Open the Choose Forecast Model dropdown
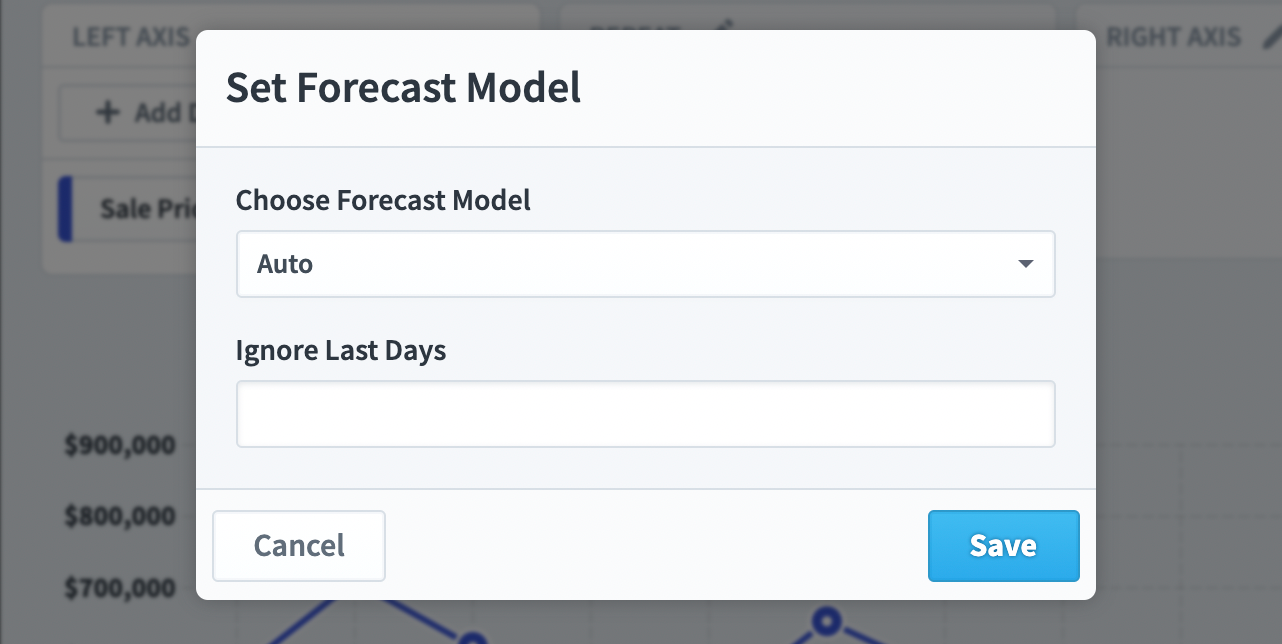The width and height of the screenshot is (1282, 644). [645, 264]
